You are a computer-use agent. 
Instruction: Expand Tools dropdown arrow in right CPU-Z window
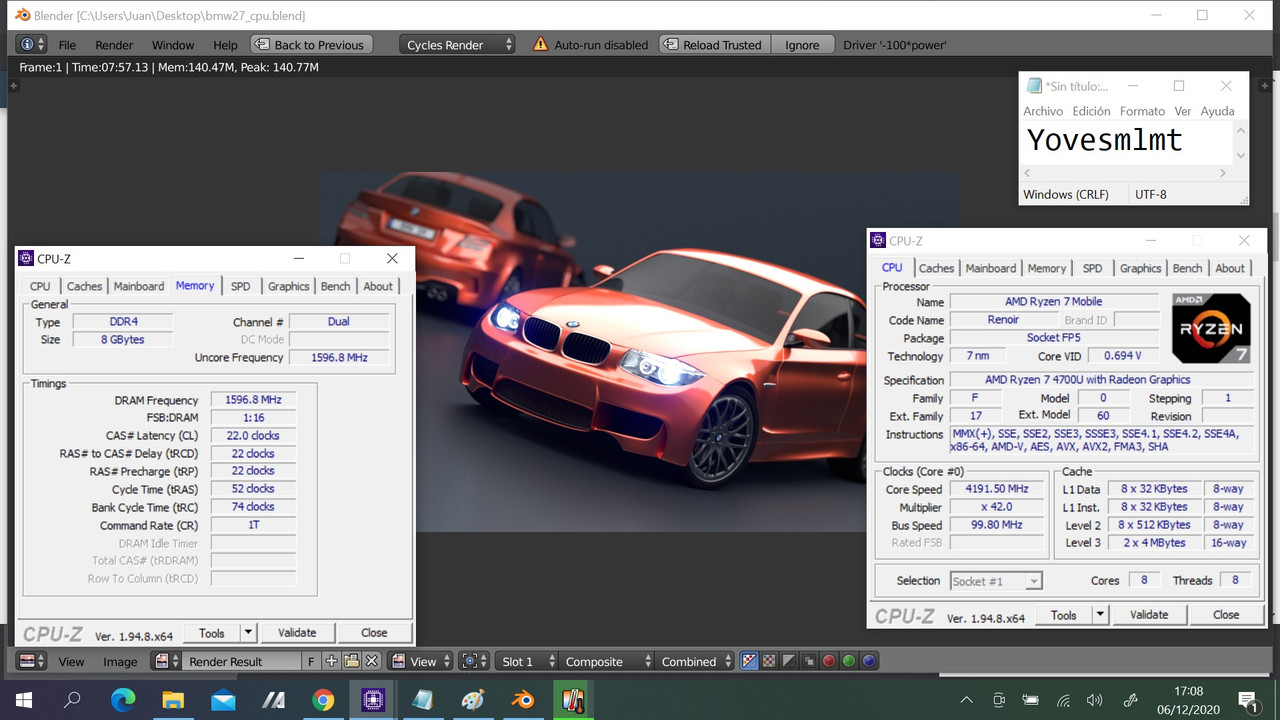pos(1101,615)
